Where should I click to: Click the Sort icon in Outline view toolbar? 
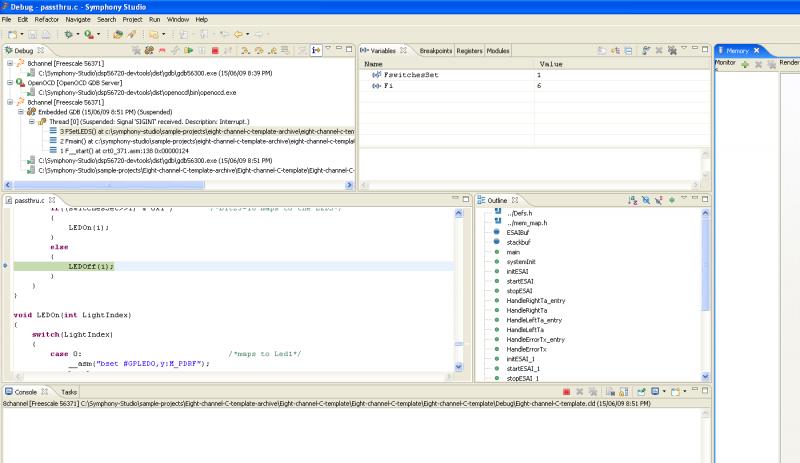pyautogui.click(x=632, y=201)
